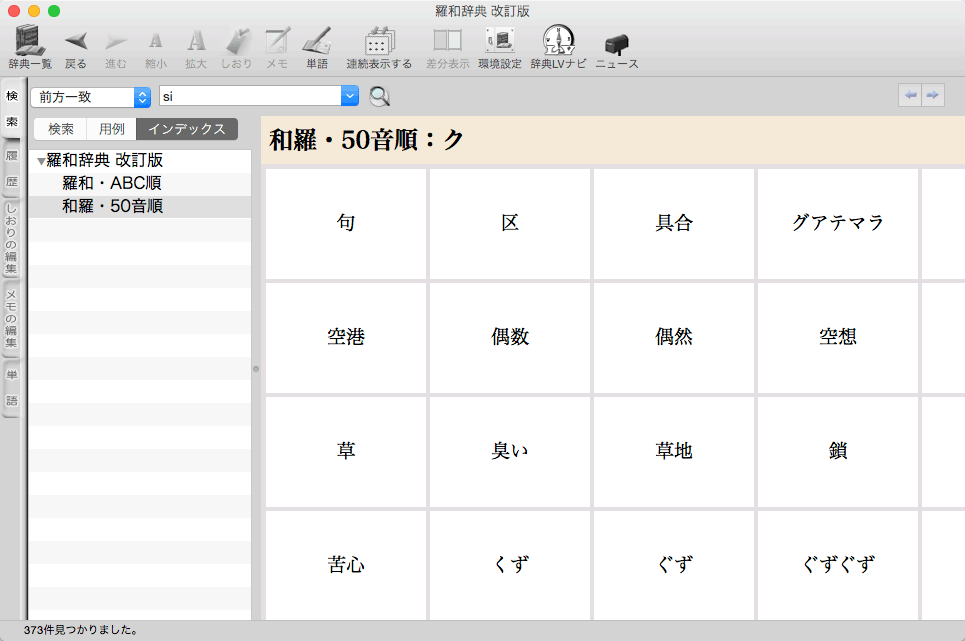Click the magnifying glass search icon

pyautogui.click(x=380, y=97)
